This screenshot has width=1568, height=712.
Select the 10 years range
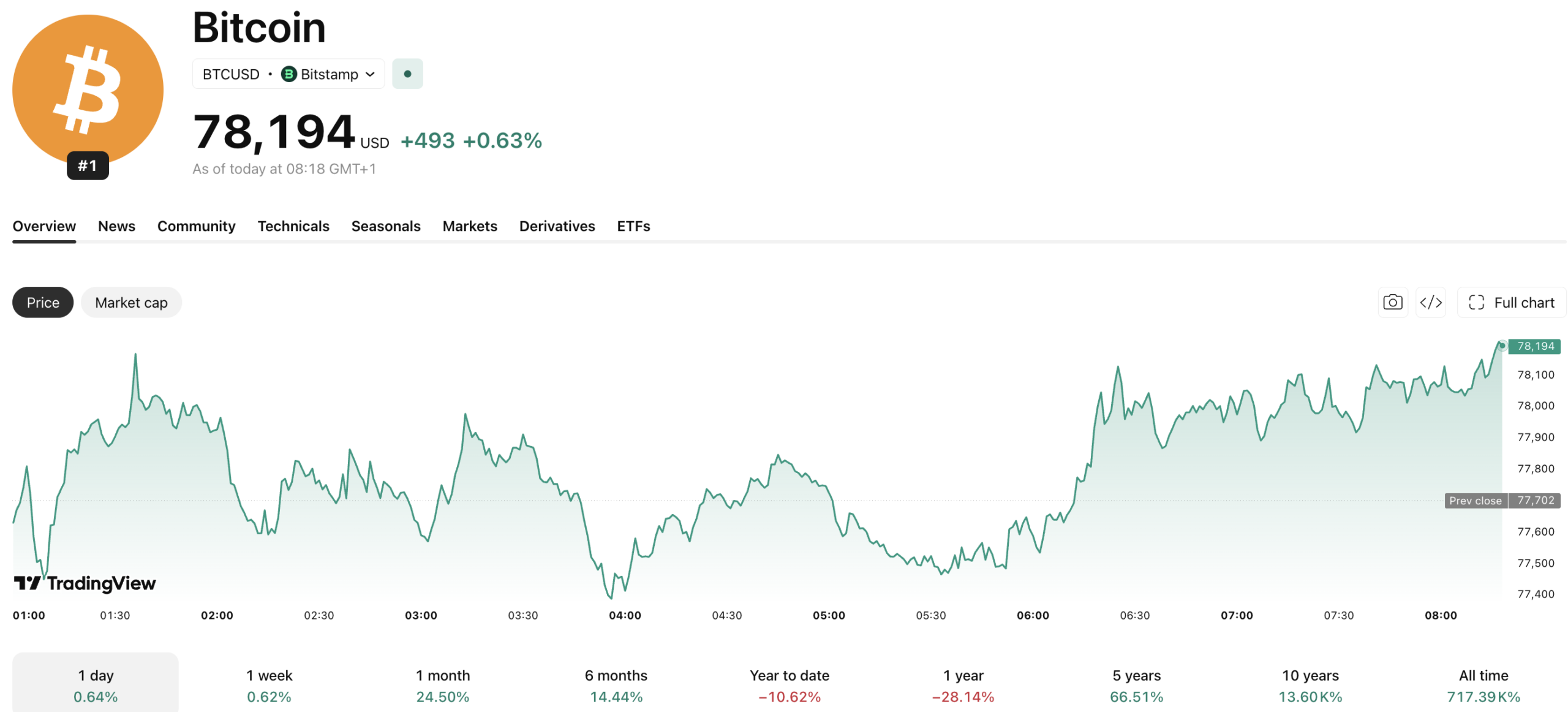click(x=1310, y=685)
